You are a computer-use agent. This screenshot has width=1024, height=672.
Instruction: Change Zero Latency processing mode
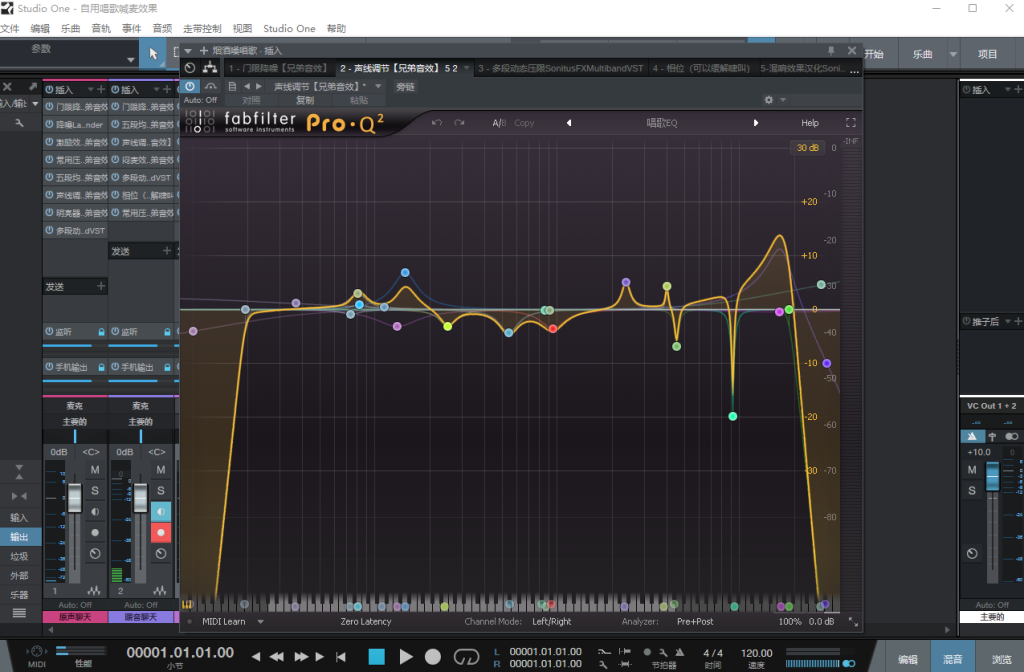pyautogui.click(x=366, y=622)
